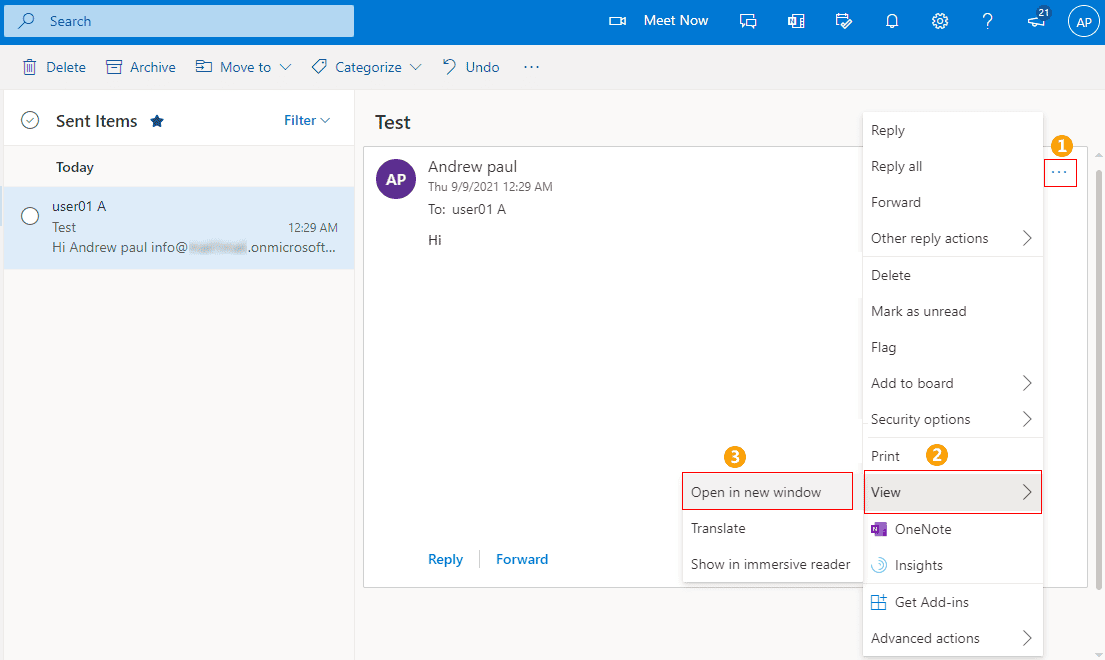Click the AP account avatar at top right
The width and height of the screenshot is (1105, 660).
(x=1083, y=21)
